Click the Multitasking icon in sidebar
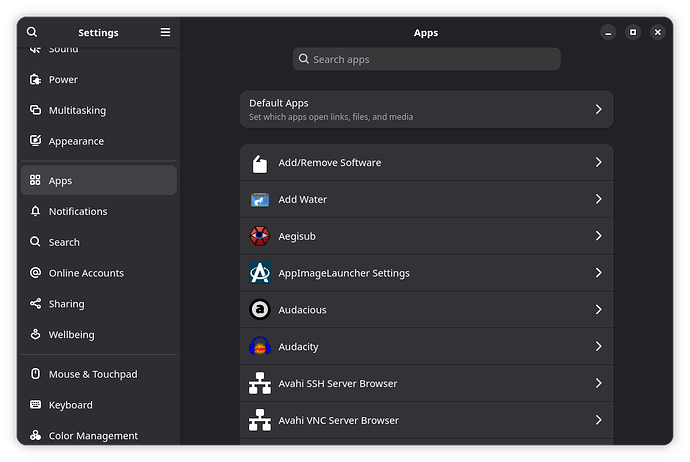The width and height of the screenshot is (690, 462). (x=35, y=110)
